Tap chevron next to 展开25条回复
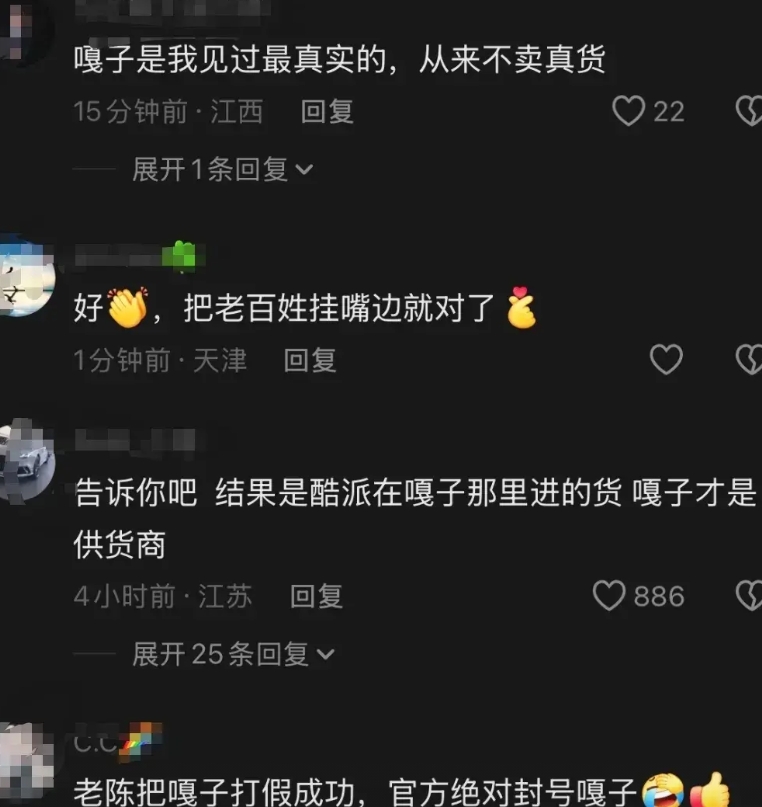 [325, 655]
